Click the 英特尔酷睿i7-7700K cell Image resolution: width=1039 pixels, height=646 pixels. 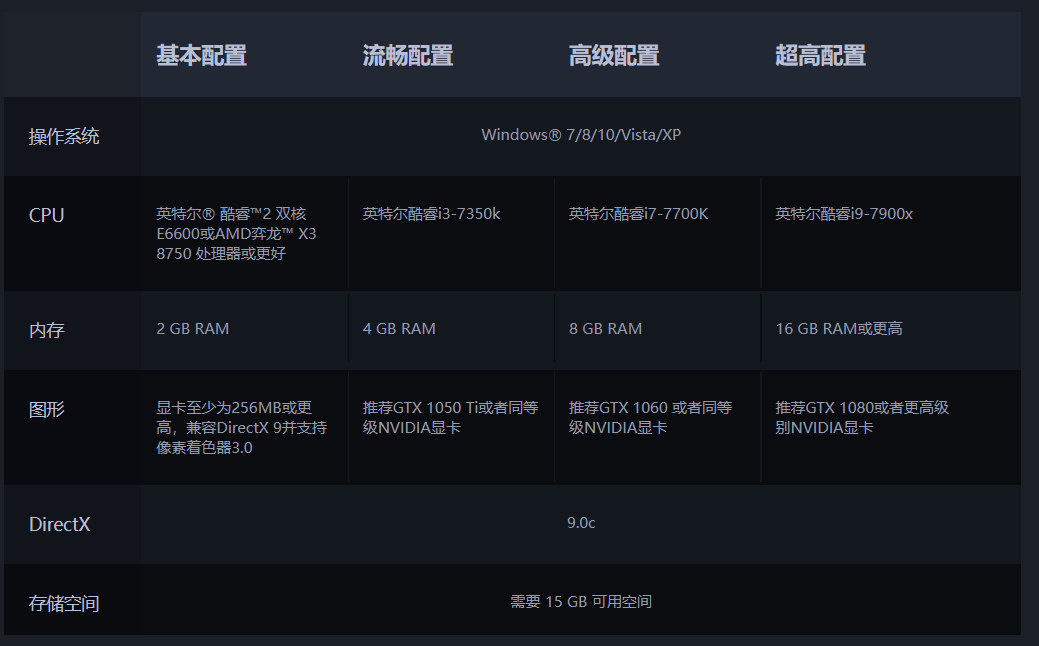638,213
